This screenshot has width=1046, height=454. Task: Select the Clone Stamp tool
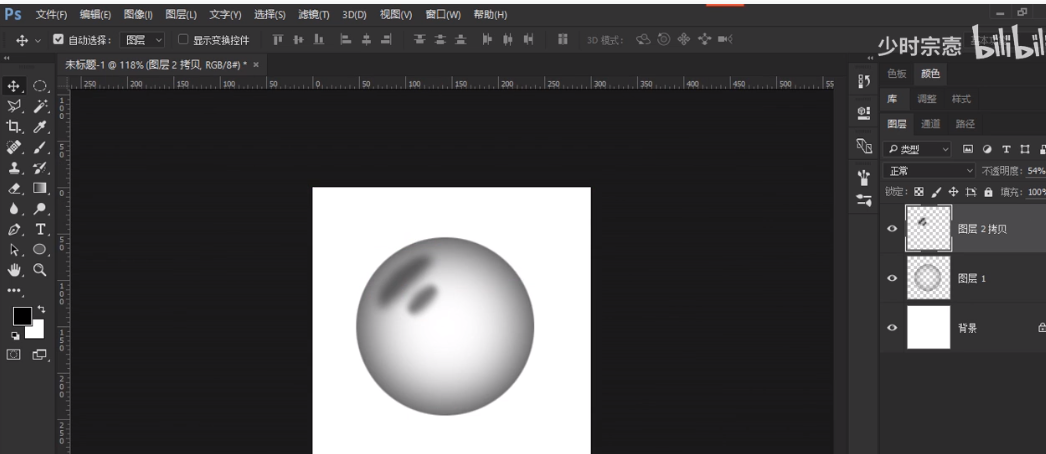[14, 168]
